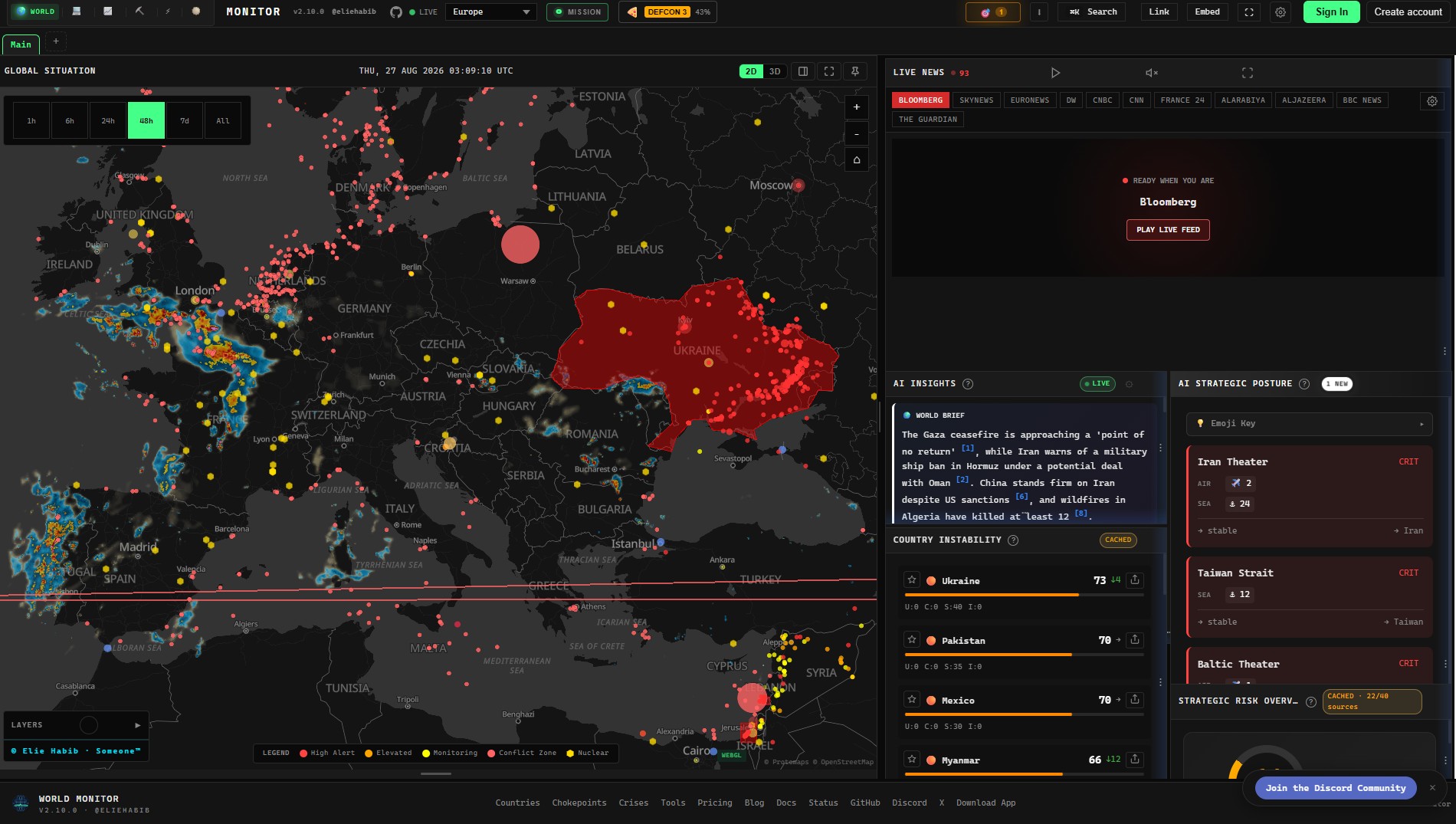The width and height of the screenshot is (1456, 824).
Task: Add a new dashboard tab
Action: 56,41
